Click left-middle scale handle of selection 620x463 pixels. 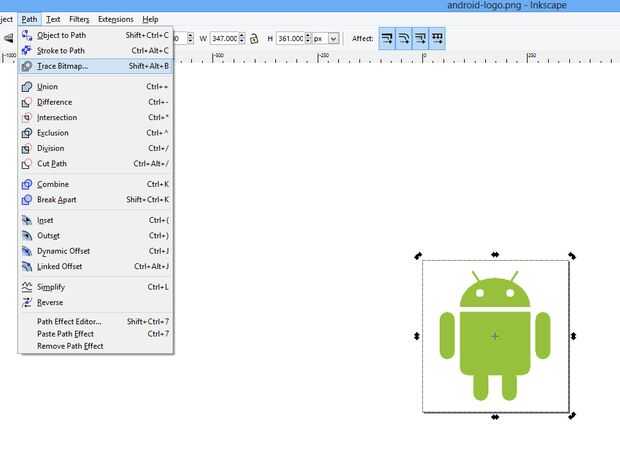[417, 336]
